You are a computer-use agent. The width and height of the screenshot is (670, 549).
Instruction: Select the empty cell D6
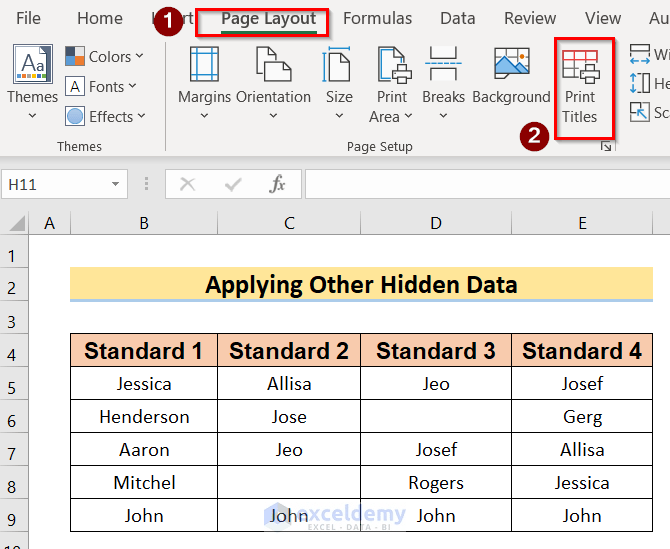point(436,417)
